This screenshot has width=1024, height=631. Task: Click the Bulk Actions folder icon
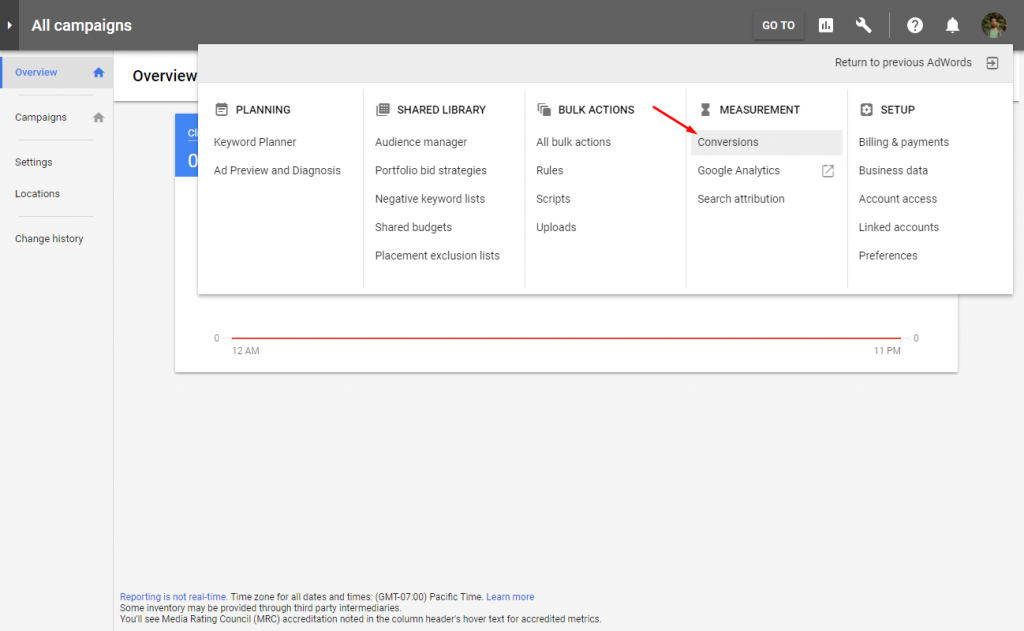pos(545,109)
